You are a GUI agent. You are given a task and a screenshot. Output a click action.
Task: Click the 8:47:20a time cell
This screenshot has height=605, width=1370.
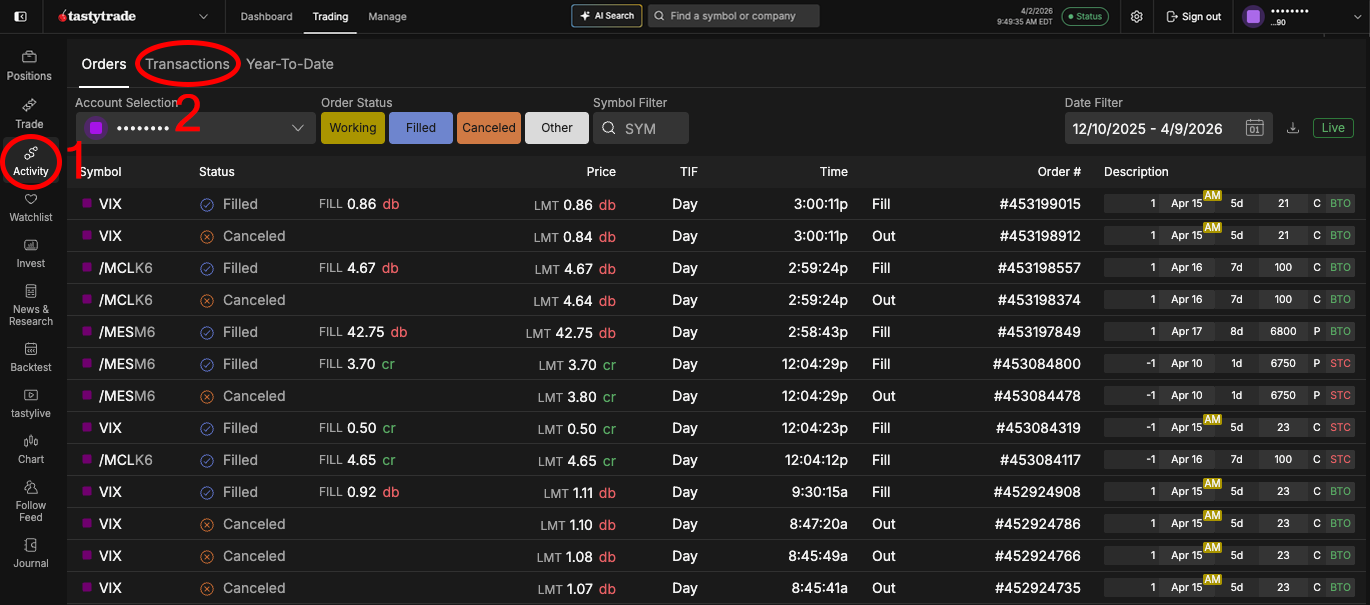coord(820,524)
